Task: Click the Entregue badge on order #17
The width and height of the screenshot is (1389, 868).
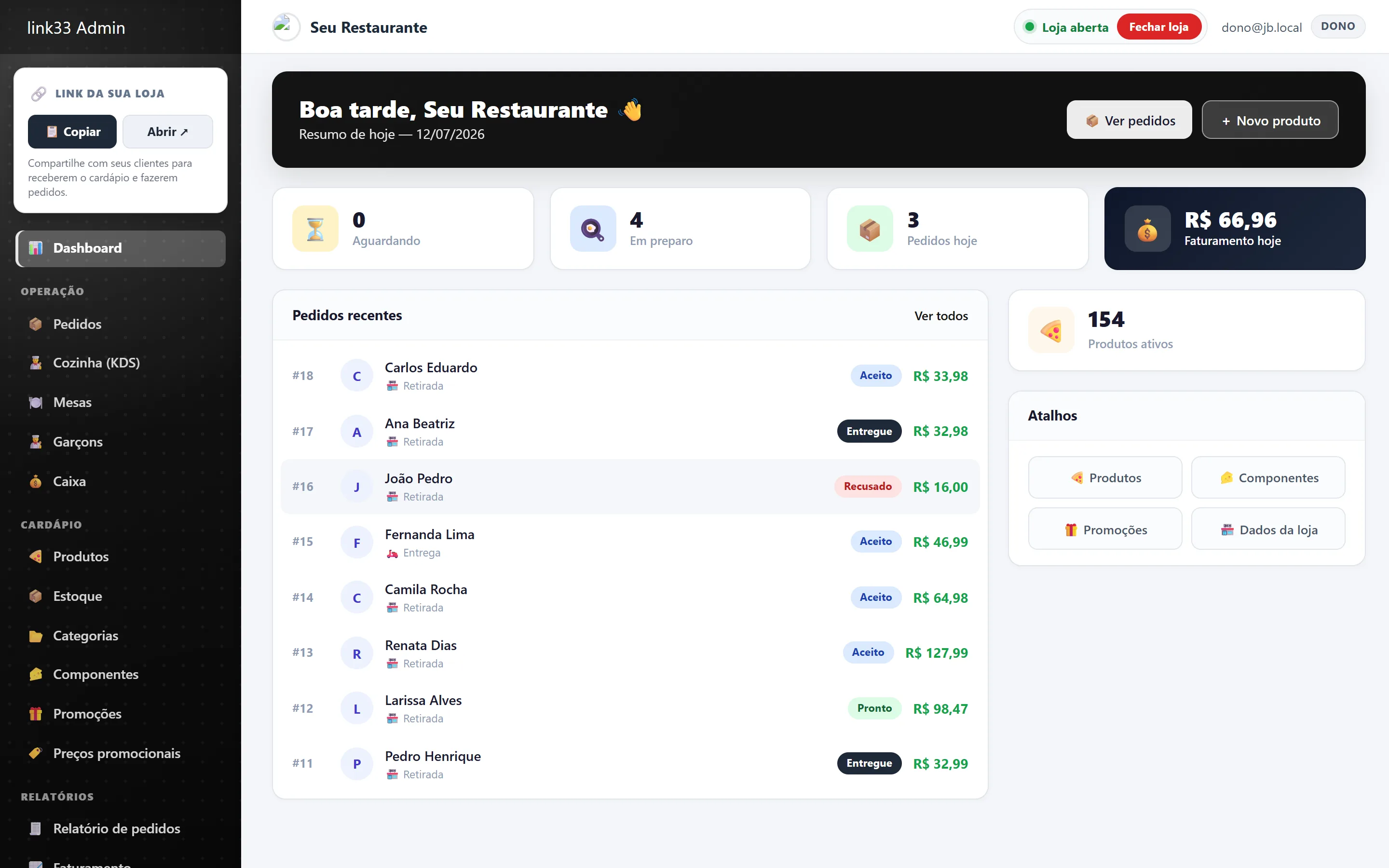Action: (869, 431)
